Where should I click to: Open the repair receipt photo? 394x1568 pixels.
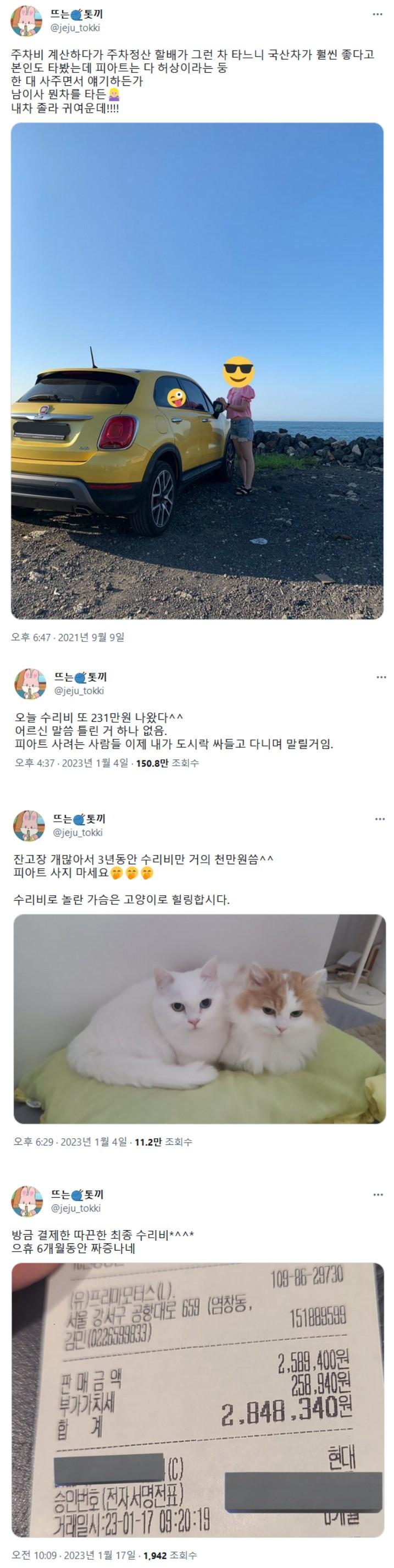coord(198,1400)
